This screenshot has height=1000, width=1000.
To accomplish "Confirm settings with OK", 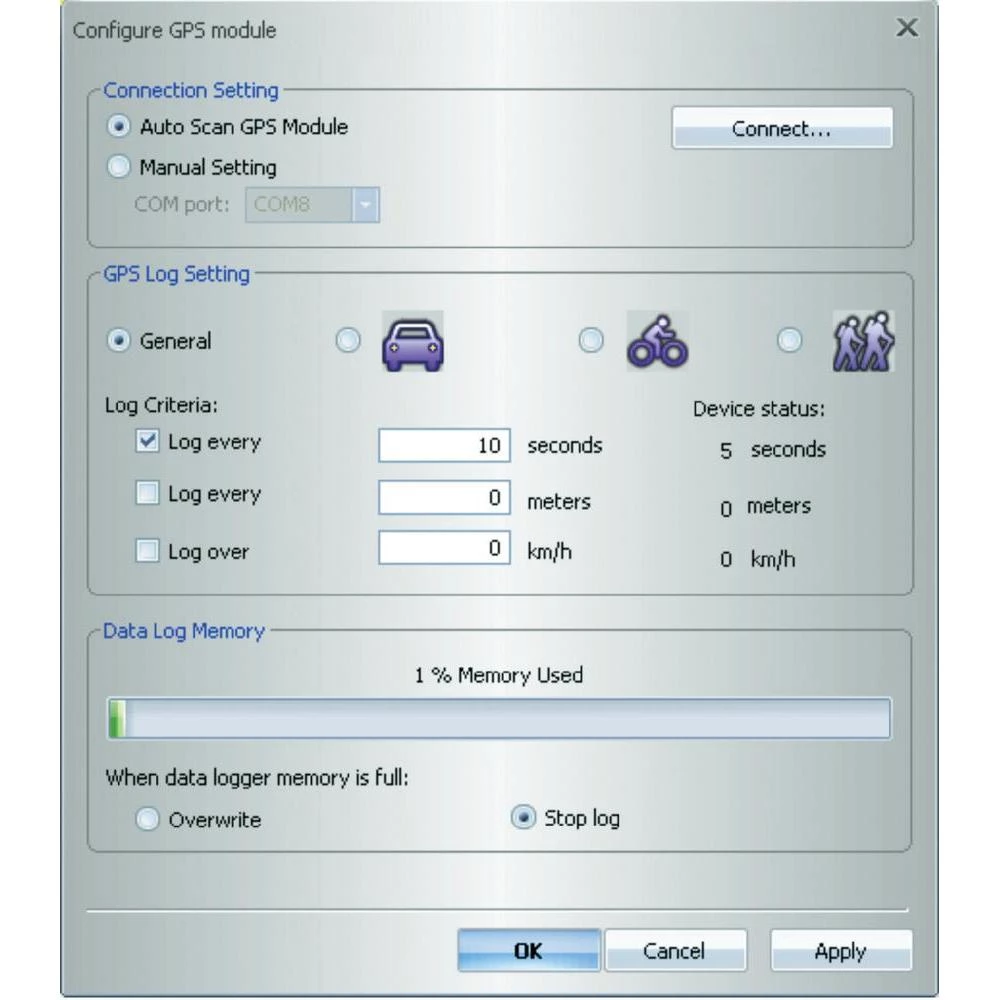I will 530,951.
